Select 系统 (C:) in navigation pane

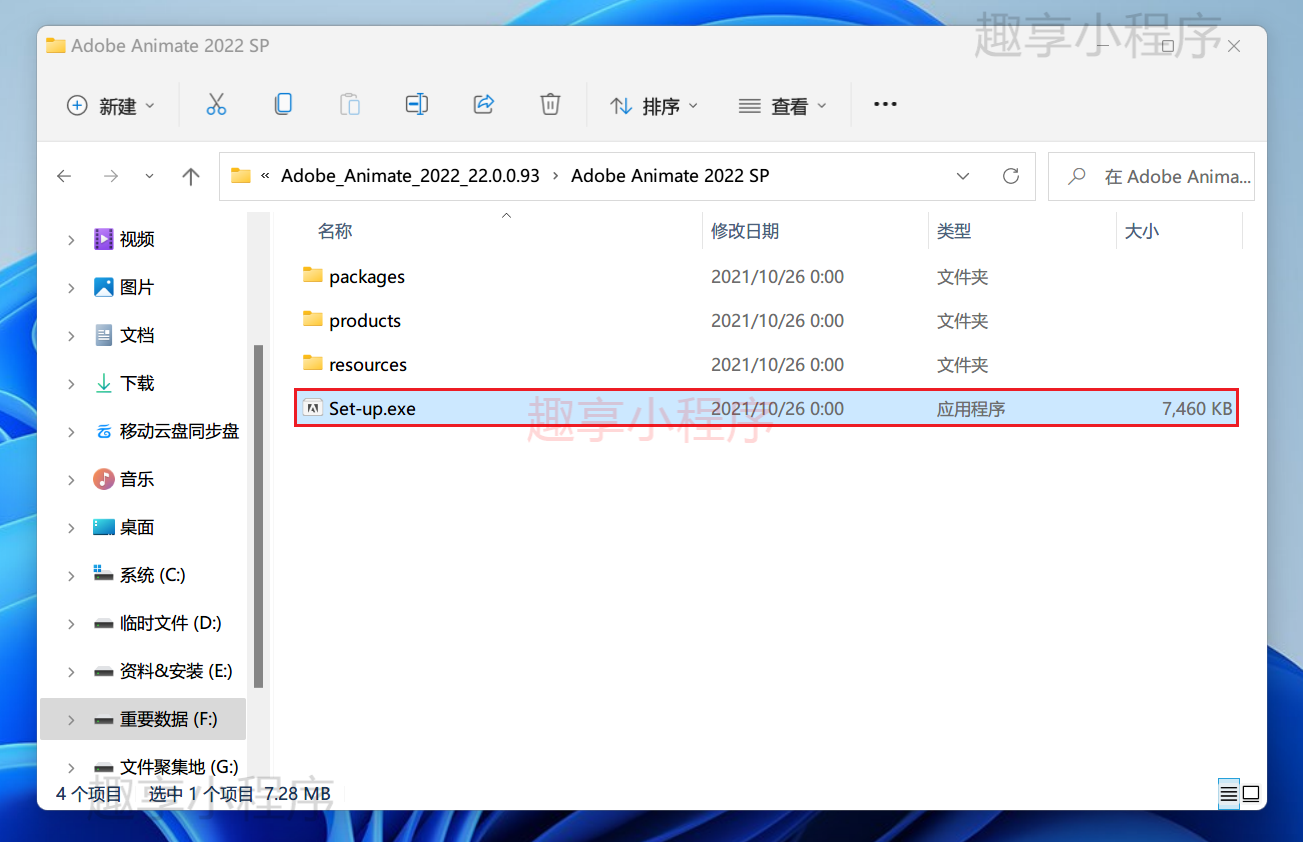pyautogui.click(x=152, y=575)
